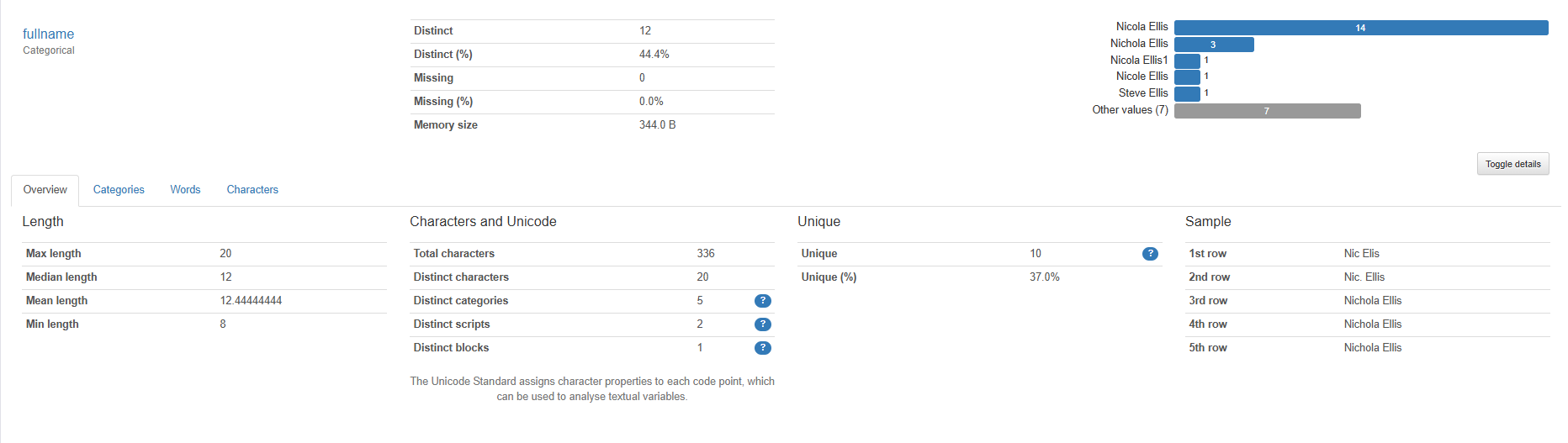The width and height of the screenshot is (1568, 443).
Task: Open the fullname variable link
Action: pyautogui.click(x=48, y=34)
